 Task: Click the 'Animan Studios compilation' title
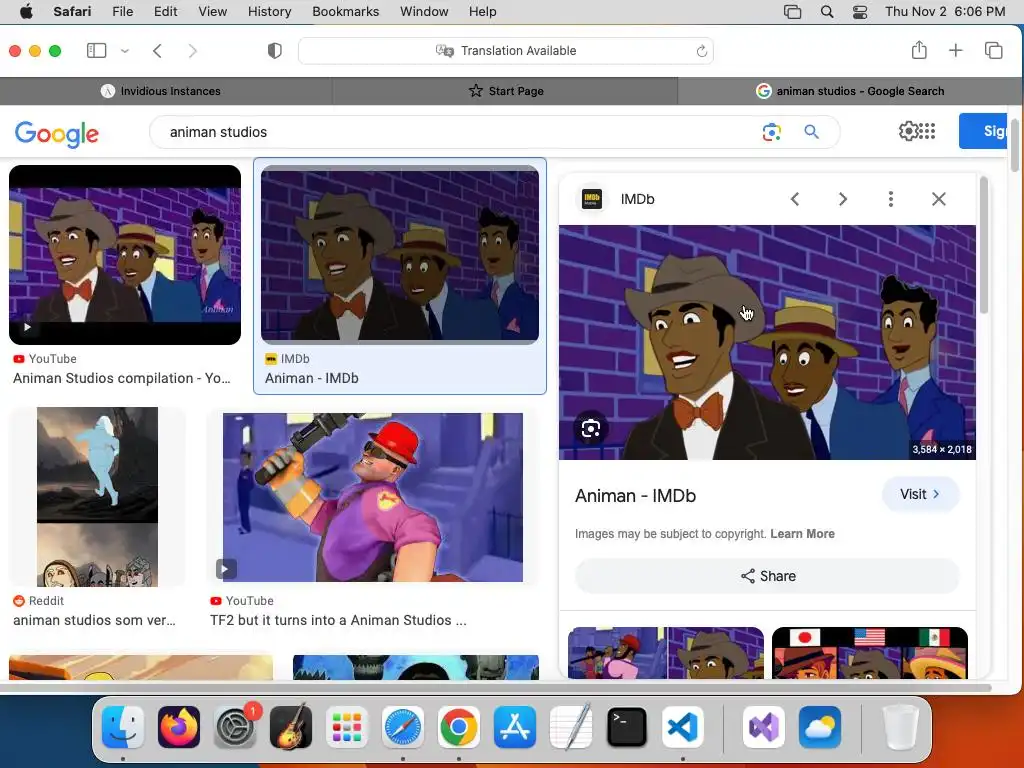122,378
